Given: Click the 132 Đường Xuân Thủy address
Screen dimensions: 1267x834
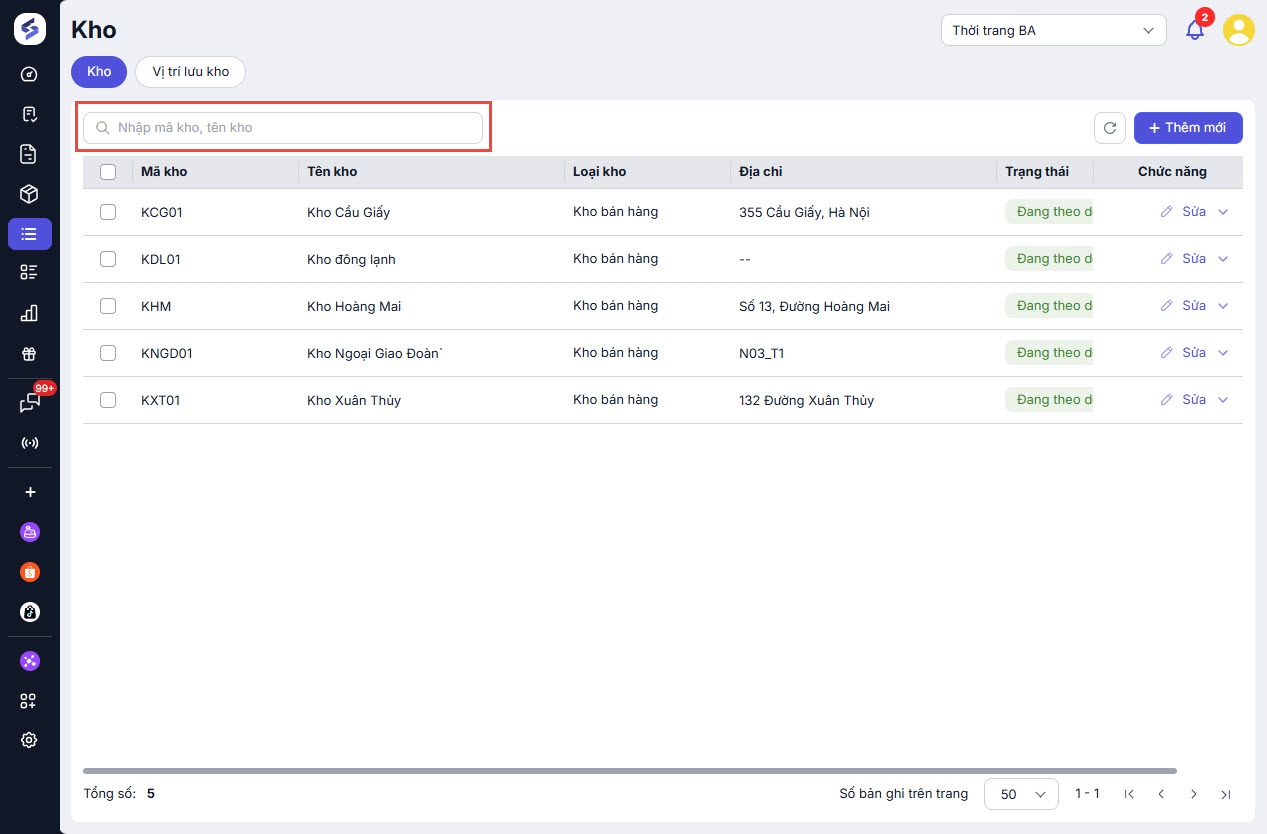Looking at the screenshot, I should point(806,400).
